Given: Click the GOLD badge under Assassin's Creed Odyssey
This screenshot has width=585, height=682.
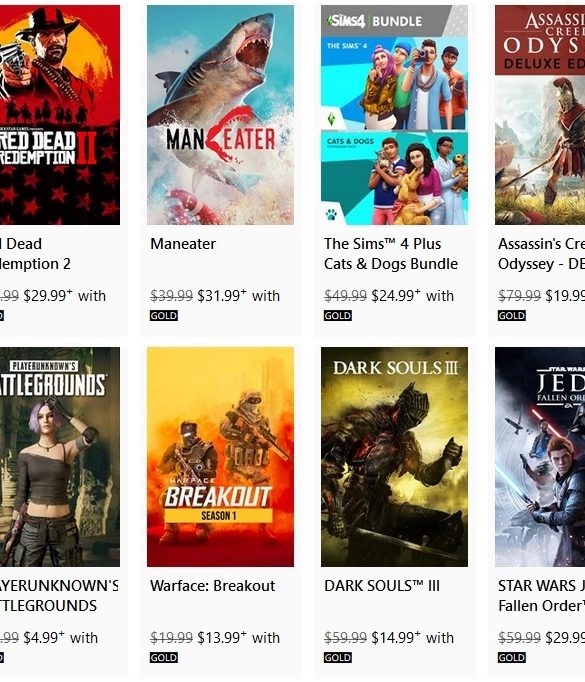Looking at the screenshot, I should tap(511, 315).
